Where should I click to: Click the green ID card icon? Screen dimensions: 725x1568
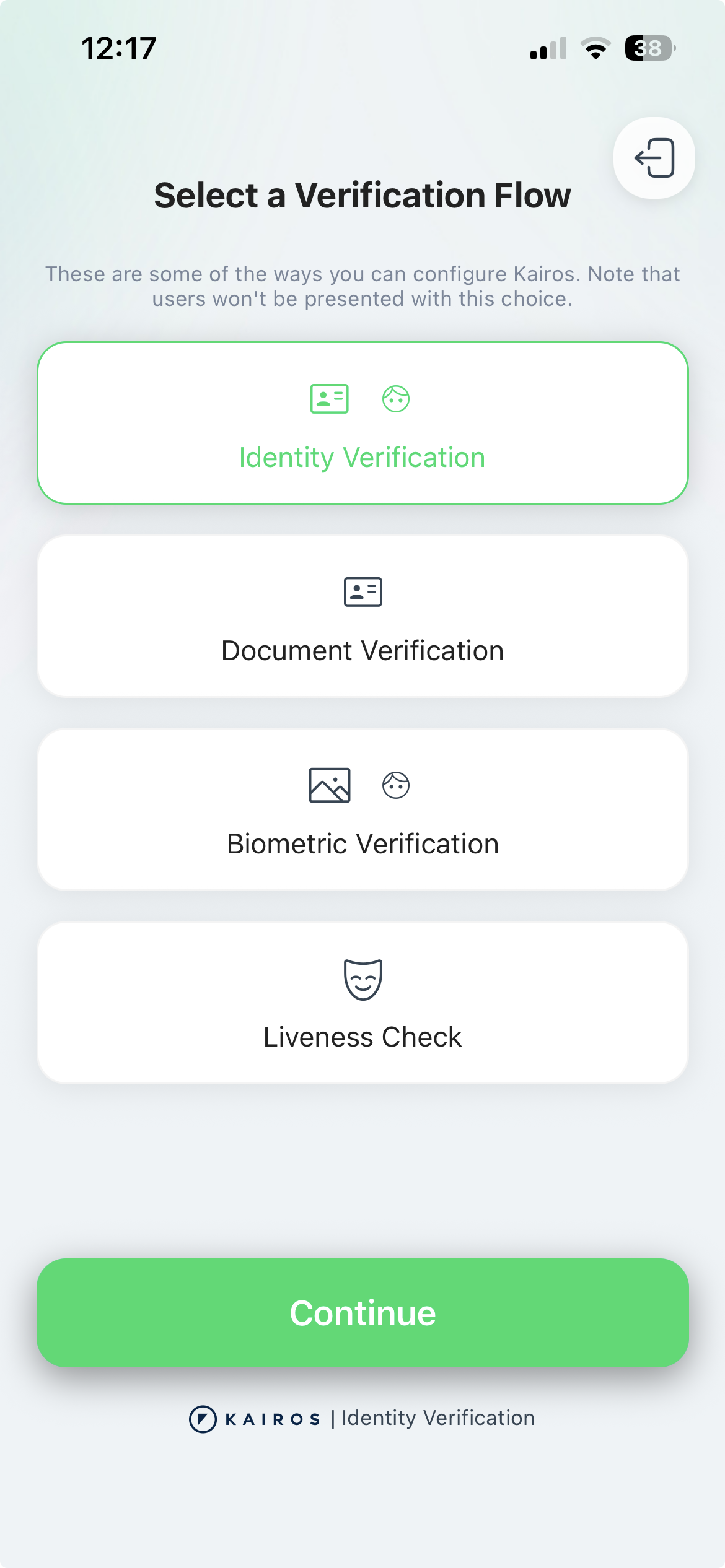(x=329, y=399)
